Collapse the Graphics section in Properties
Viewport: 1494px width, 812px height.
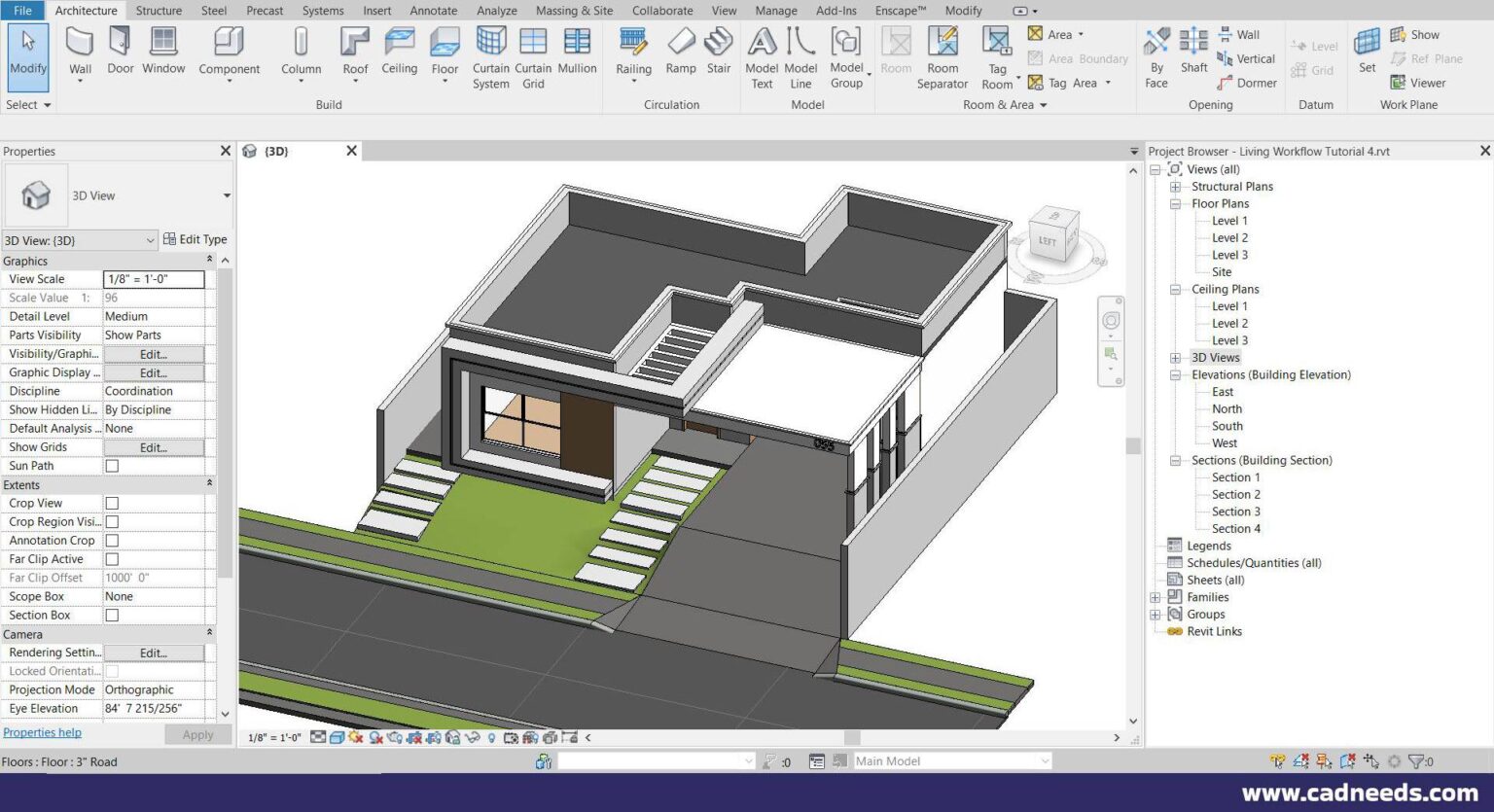[x=209, y=261]
